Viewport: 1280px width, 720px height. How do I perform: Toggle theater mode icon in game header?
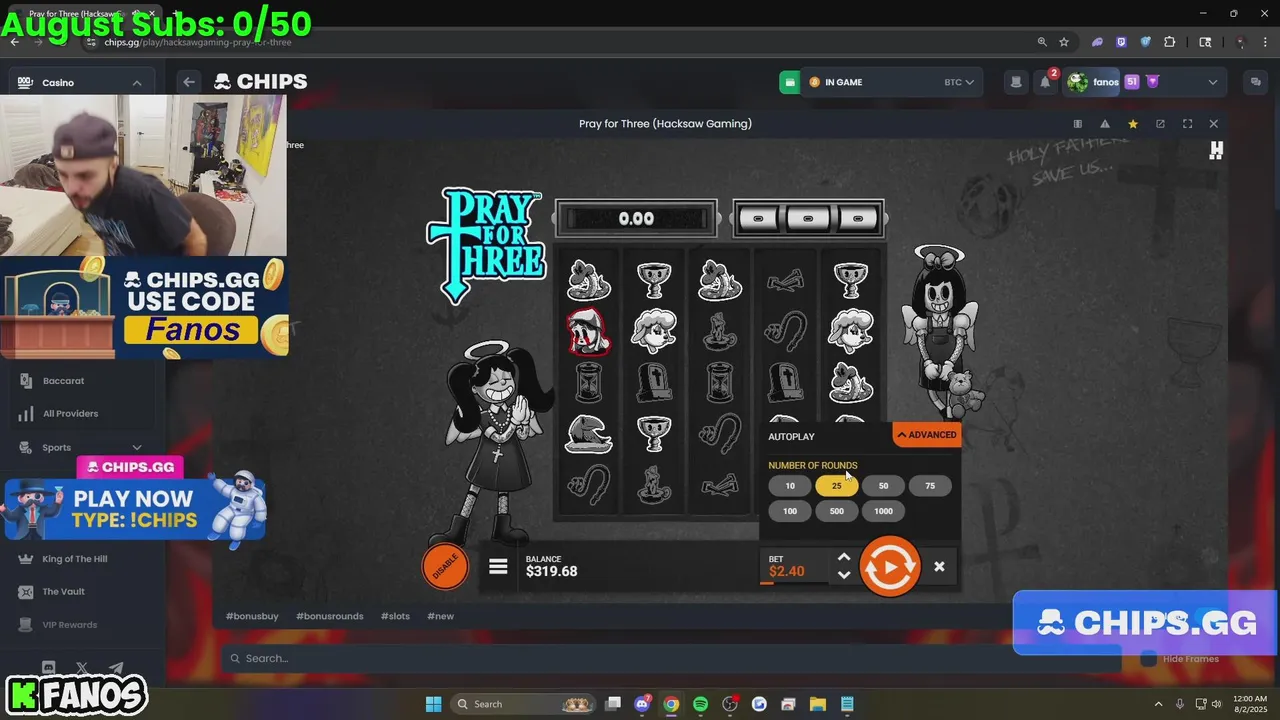tap(1077, 124)
